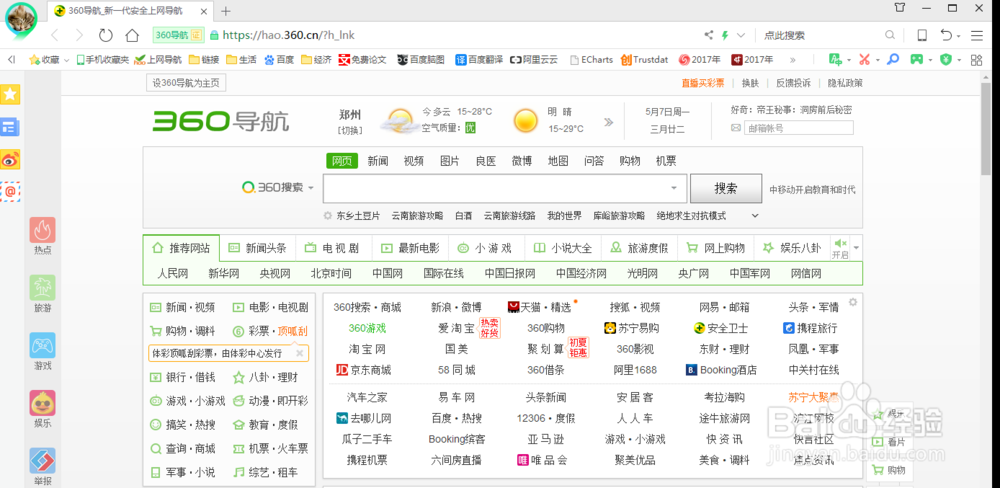Image resolution: width=1000 pixels, height=488 pixels.
Task: Reload the page with refresh icon
Action: click(105, 35)
